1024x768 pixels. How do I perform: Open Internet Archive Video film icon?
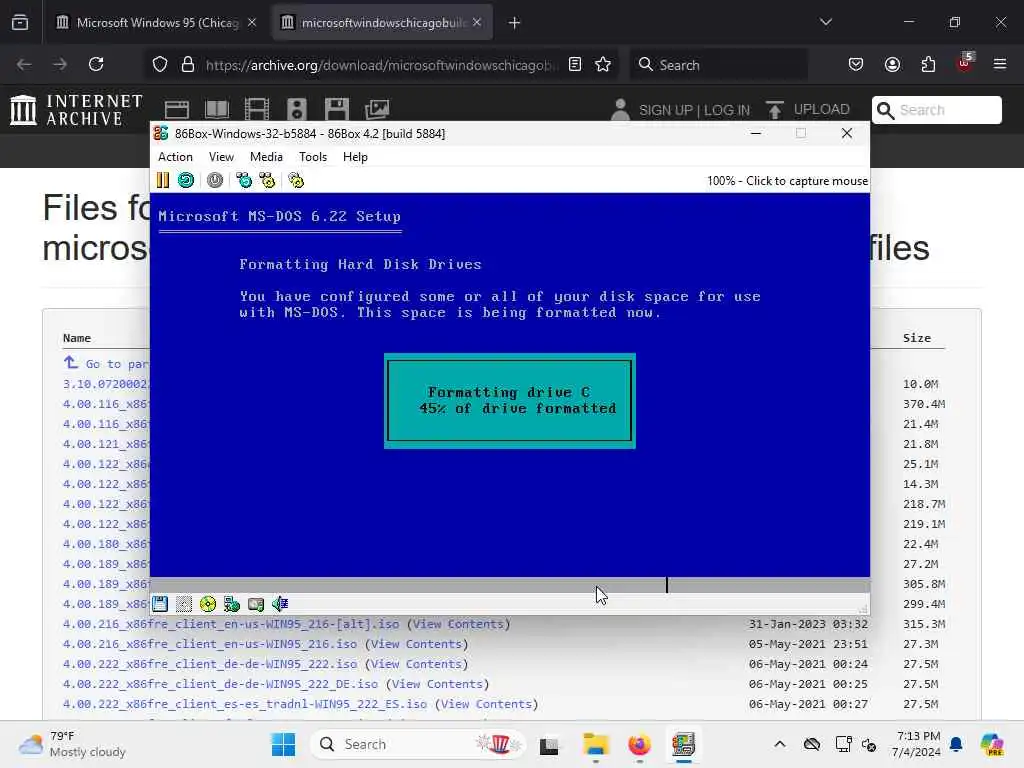pos(257,109)
